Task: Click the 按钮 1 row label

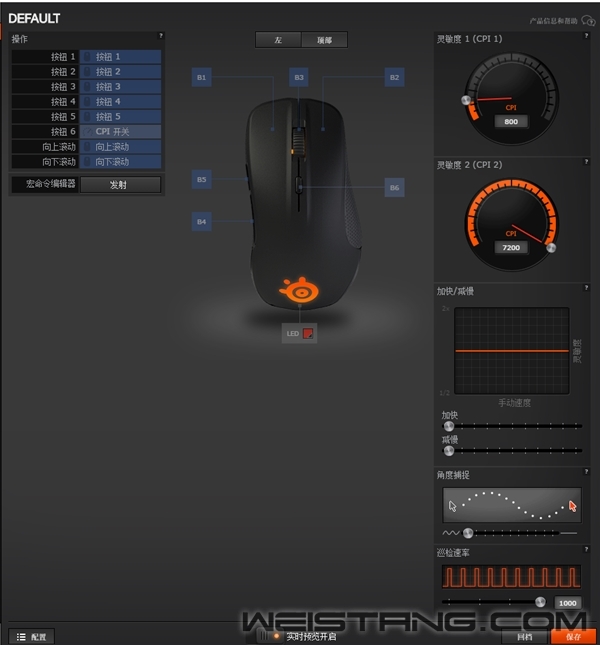Action: (x=45, y=57)
